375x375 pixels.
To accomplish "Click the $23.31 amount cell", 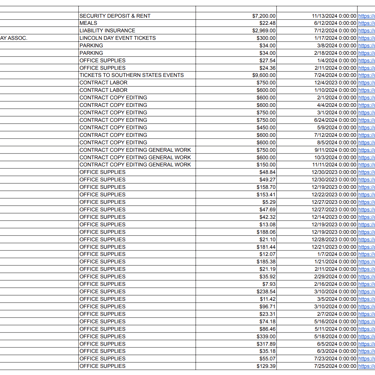I will (x=236, y=314).
